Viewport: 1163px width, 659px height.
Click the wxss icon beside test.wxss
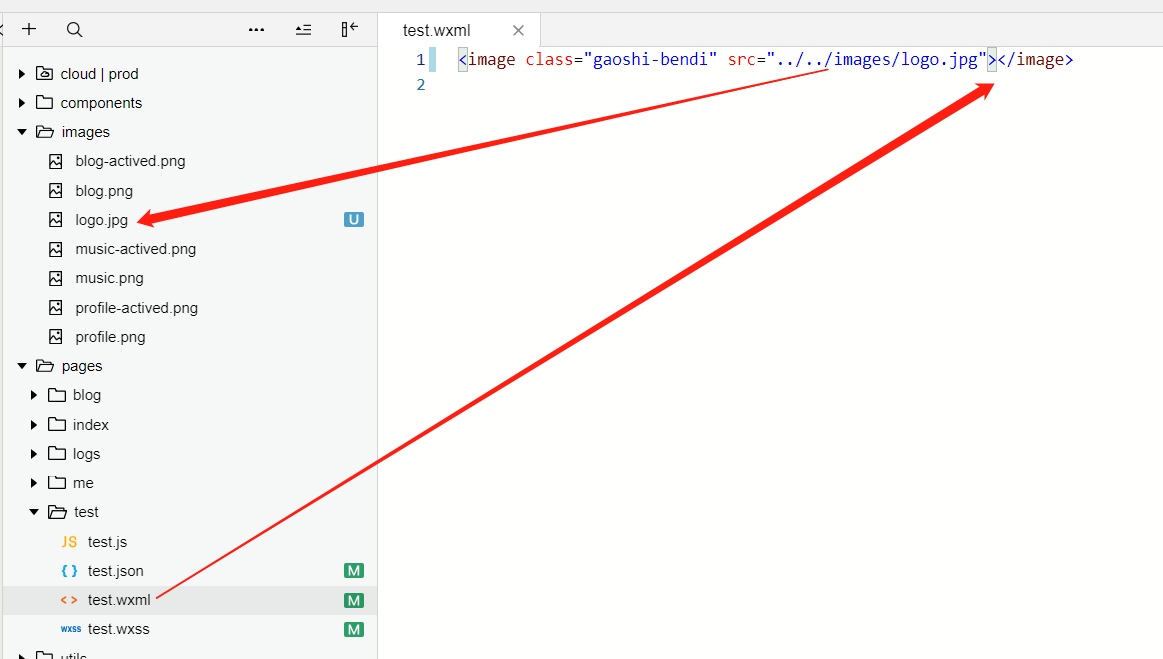tap(70, 629)
